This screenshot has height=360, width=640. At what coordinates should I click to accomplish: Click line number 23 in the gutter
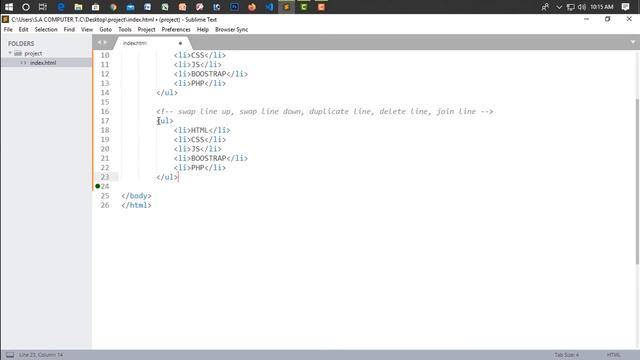click(105, 177)
